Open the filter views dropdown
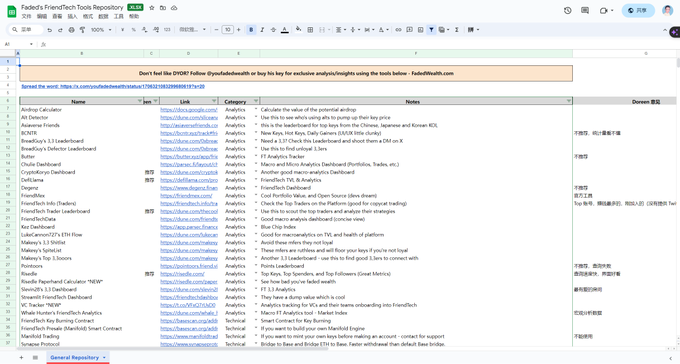The image size is (680, 364). [x=444, y=30]
